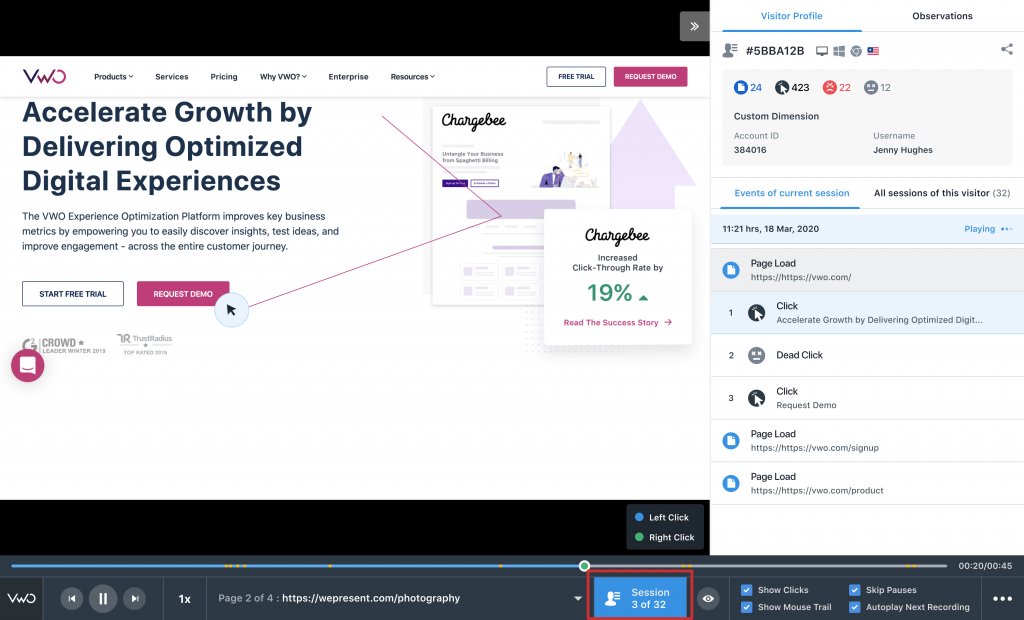Open Services in website nav
This screenshot has width=1024, height=620.
tap(172, 76)
